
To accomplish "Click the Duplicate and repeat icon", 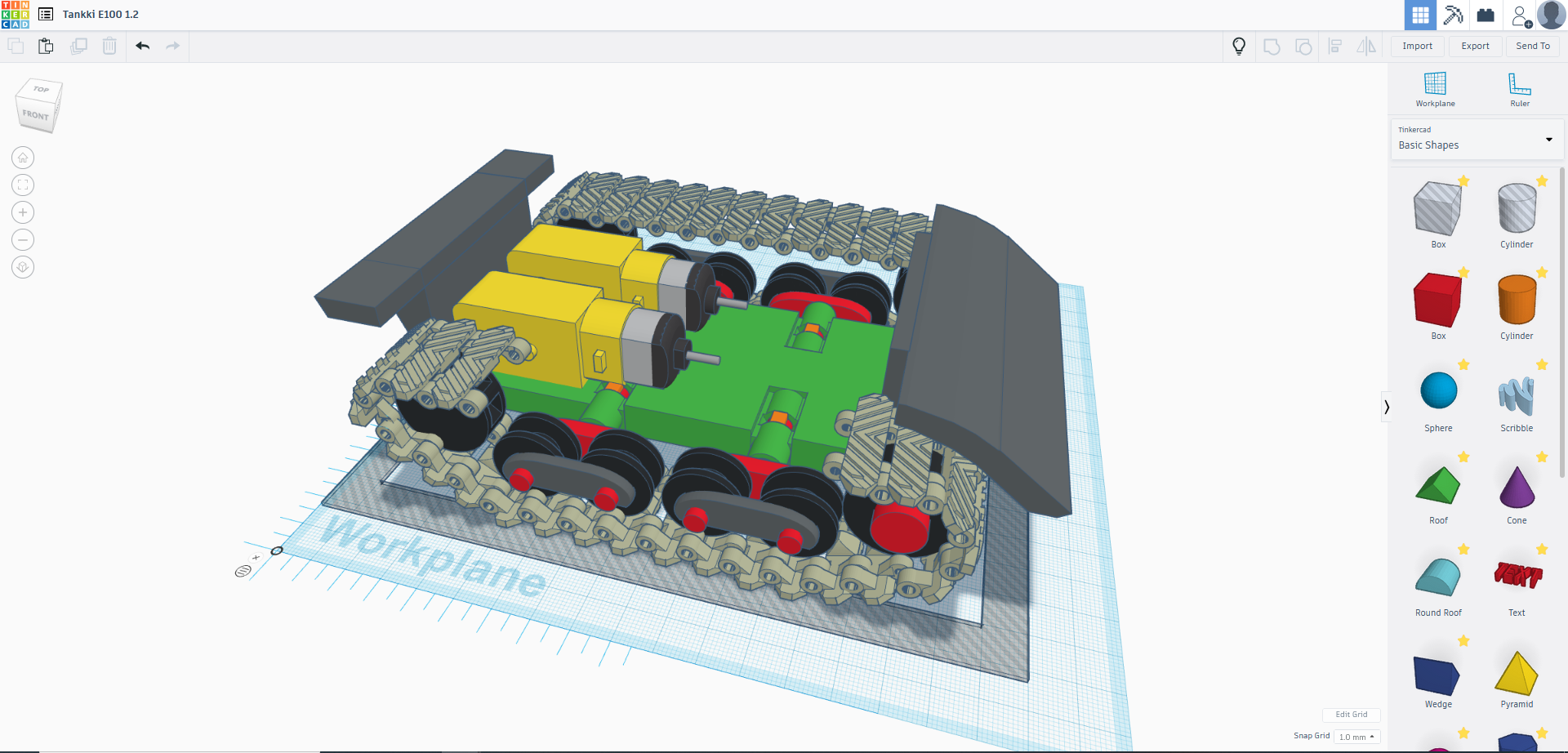I will pyautogui.click(x=78, y=46).
